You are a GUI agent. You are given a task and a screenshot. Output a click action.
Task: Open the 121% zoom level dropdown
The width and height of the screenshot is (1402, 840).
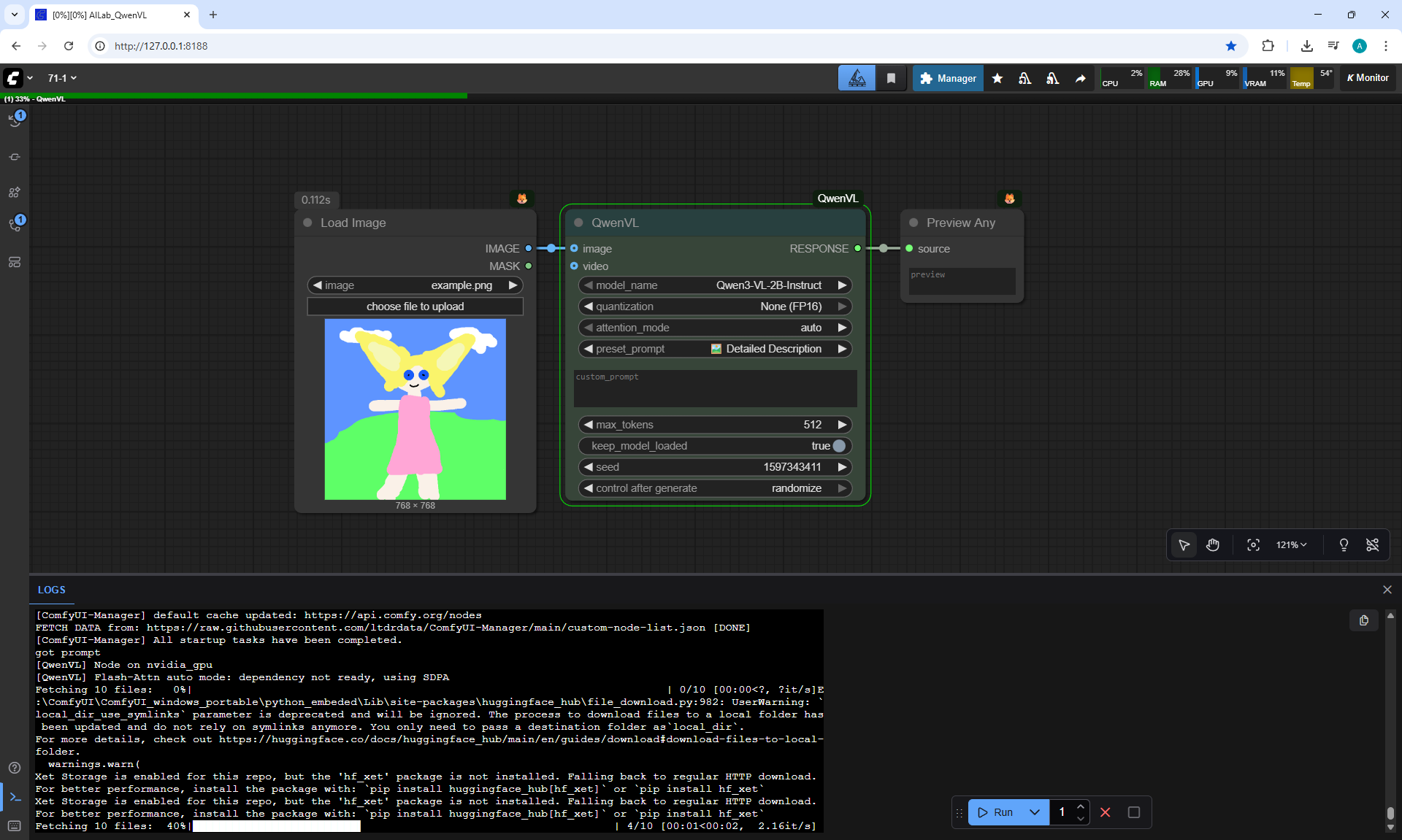pyautogui.click(x=1291, y=545)
